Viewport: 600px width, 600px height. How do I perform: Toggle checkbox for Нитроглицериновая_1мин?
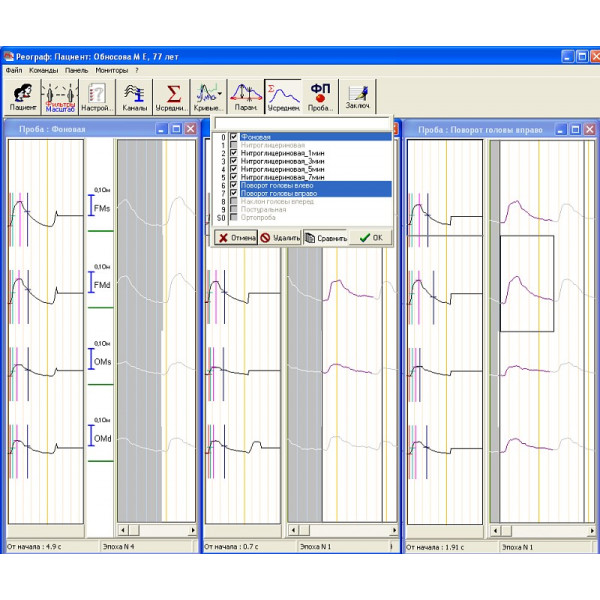pyautogui.click(x=233, y=153)
